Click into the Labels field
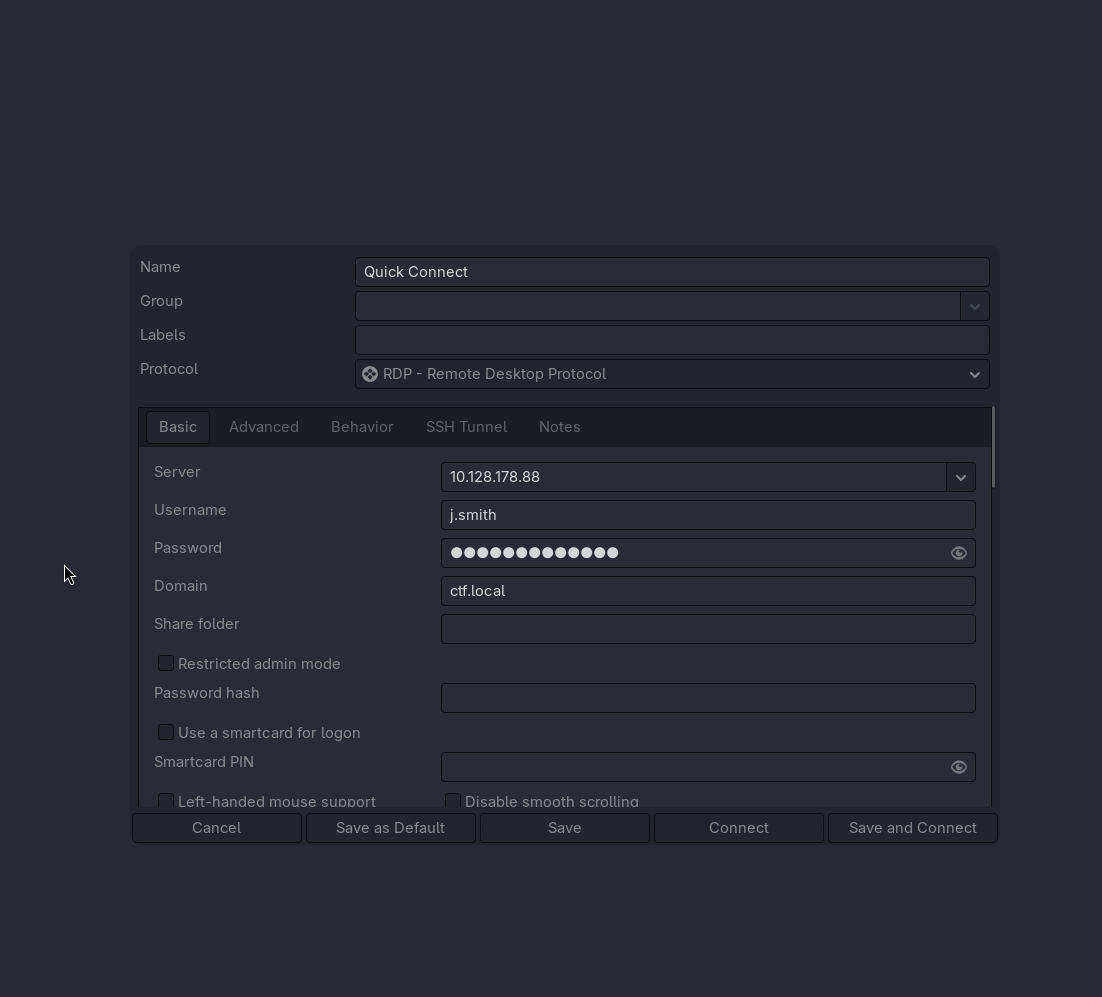Viewport: 1102px width, 997px height. (x=672, y=340)
